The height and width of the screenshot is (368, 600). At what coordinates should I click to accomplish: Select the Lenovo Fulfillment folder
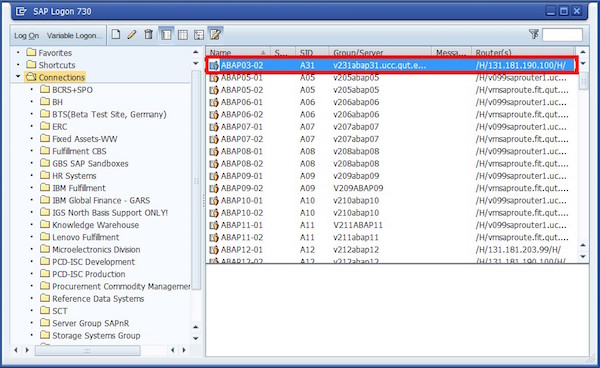click(x=80, y=237)
